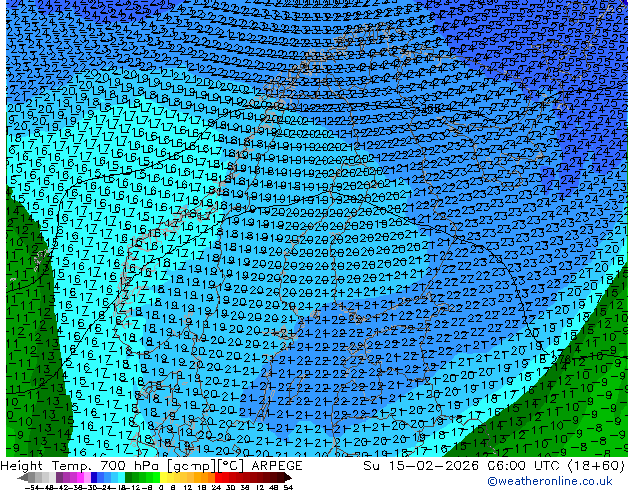This screenshot has width=634, height=490.
Task: Select the dark green legend band
Action: (129, 477)
